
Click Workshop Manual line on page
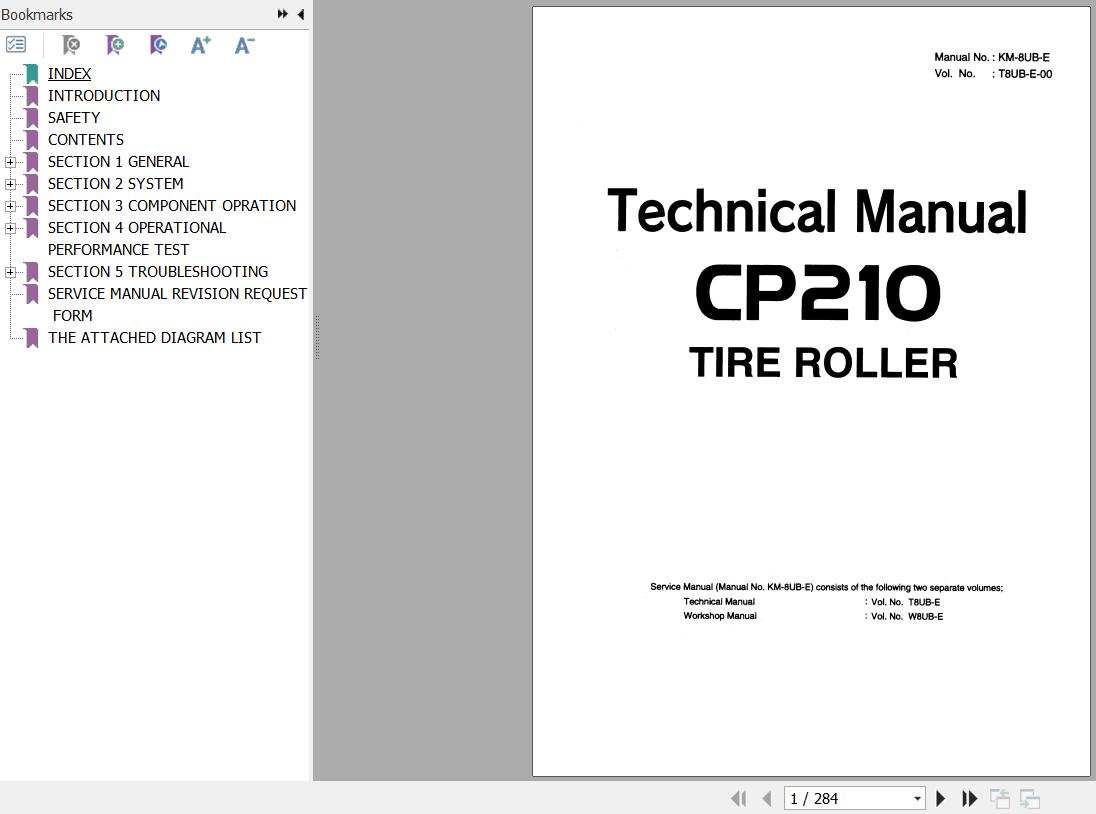pyautogui.click(x=720, y=616)
